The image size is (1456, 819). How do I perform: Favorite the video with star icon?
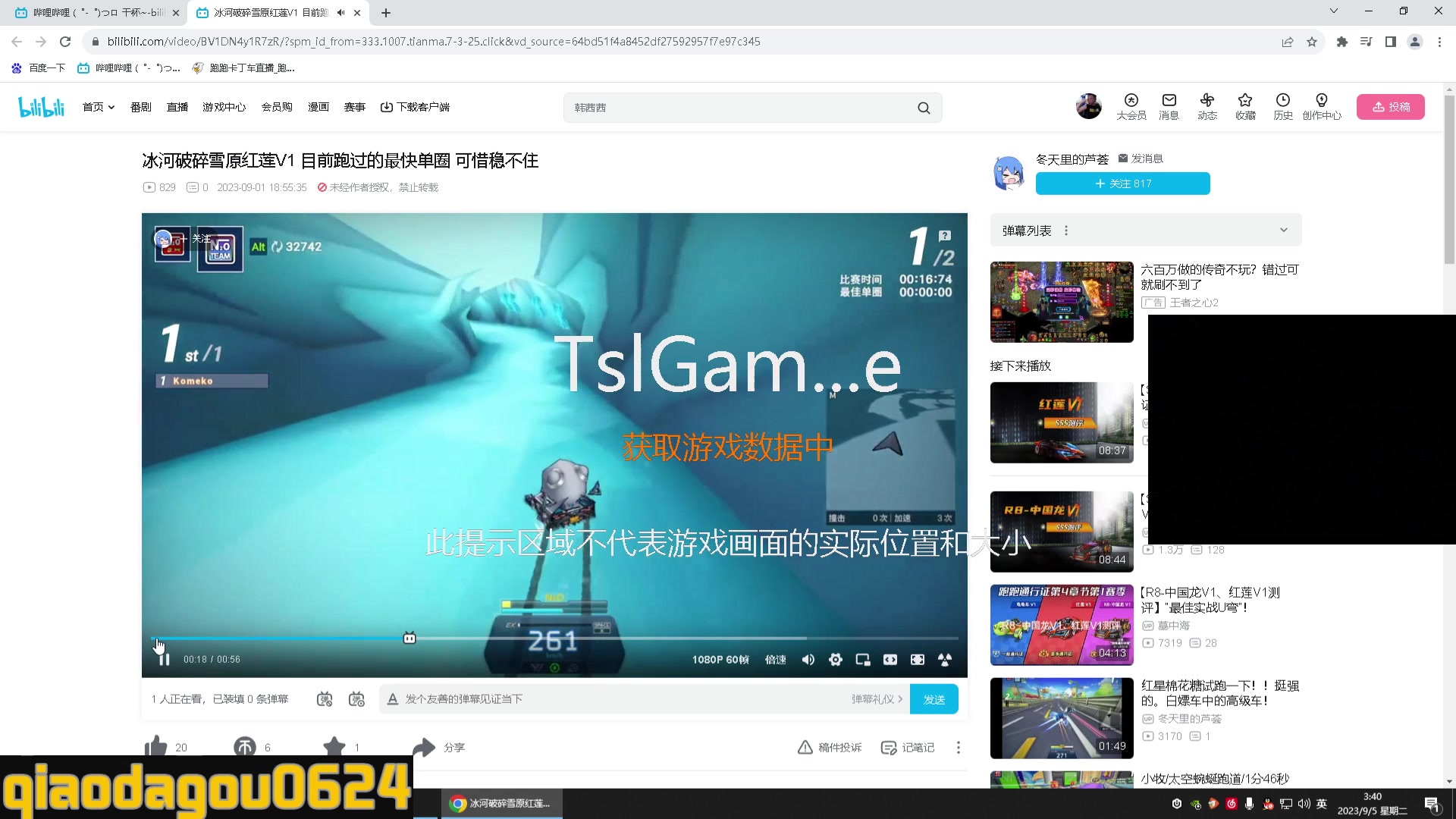click(x=334, y=747)
